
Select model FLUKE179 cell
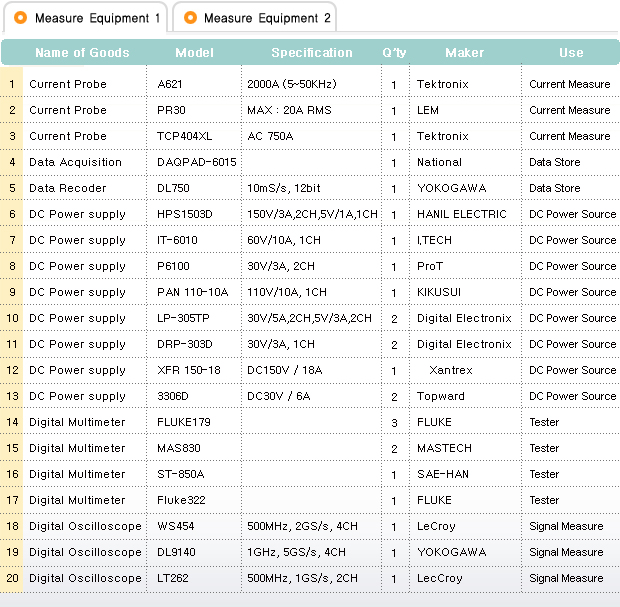click(x=183, y=422)
